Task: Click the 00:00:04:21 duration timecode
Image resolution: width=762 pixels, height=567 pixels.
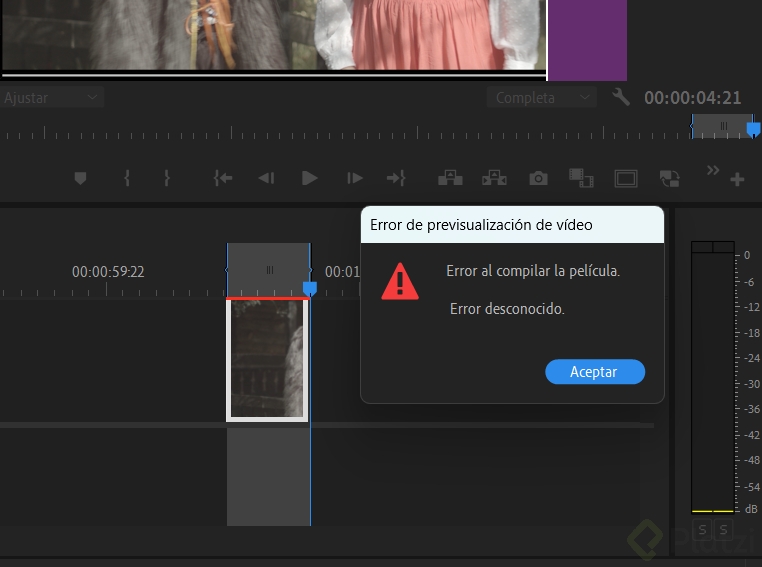Action: tap(693, 98)
